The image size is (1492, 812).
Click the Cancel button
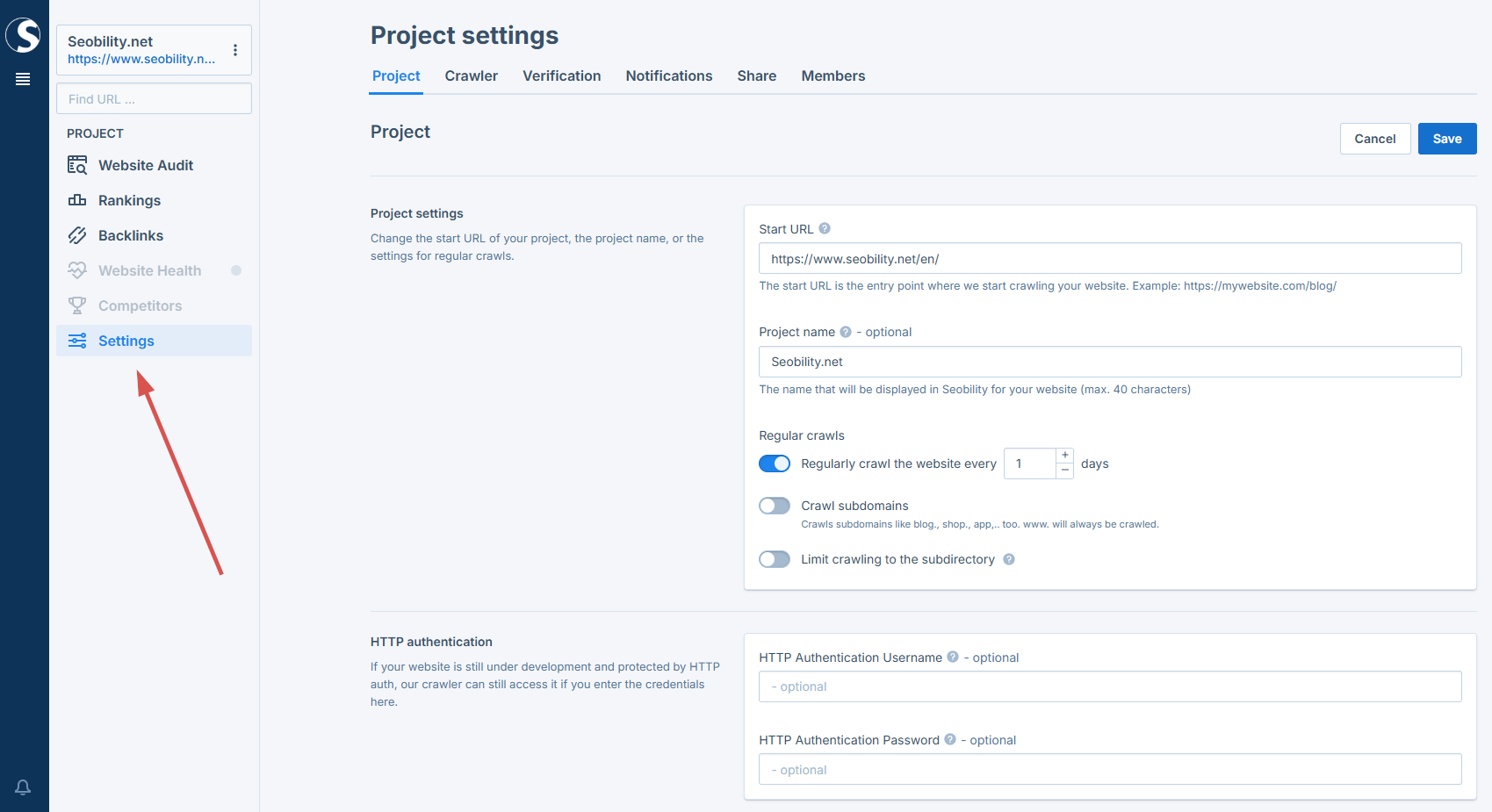(1375, 139)
